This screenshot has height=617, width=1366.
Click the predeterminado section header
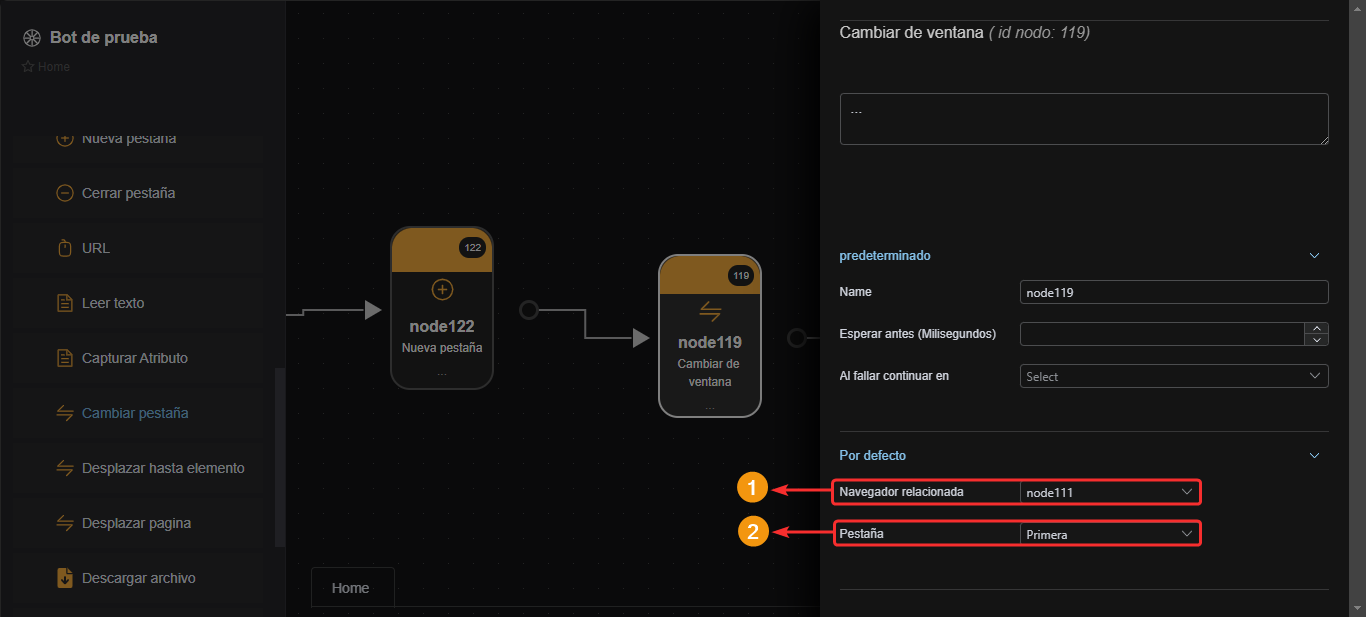pos(885,256)
